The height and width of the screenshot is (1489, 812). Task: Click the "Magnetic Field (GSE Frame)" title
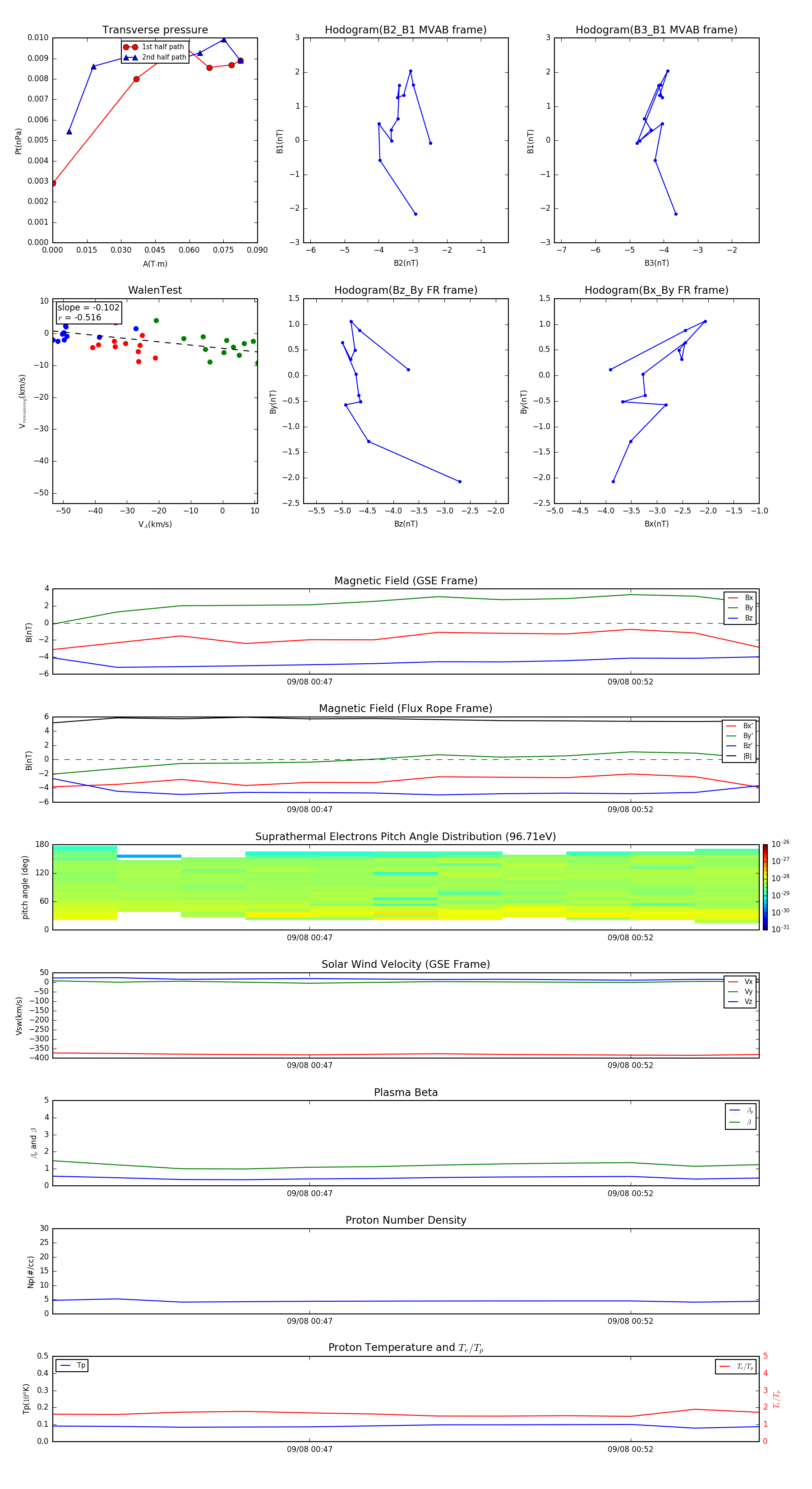(406, 581)
